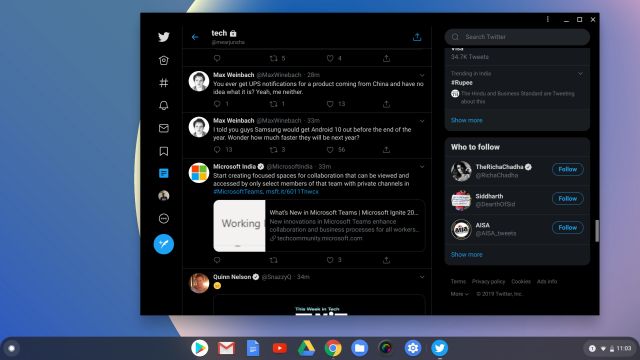Viewport: 640px width, 360px height.
Task: Open Messages envelope in sidebar
Action: pyautogui.click(x=164, y=128)
